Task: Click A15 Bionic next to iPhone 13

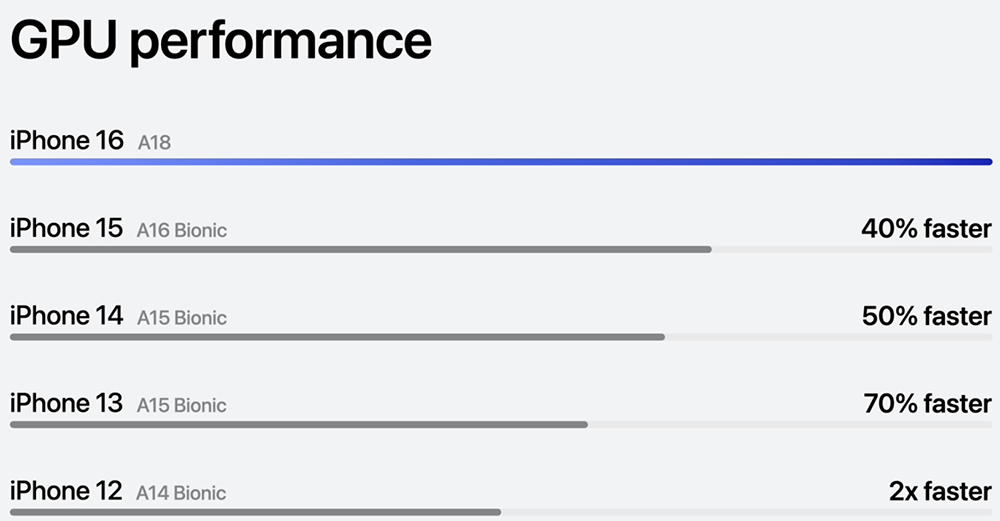Action: click(181, 406)
